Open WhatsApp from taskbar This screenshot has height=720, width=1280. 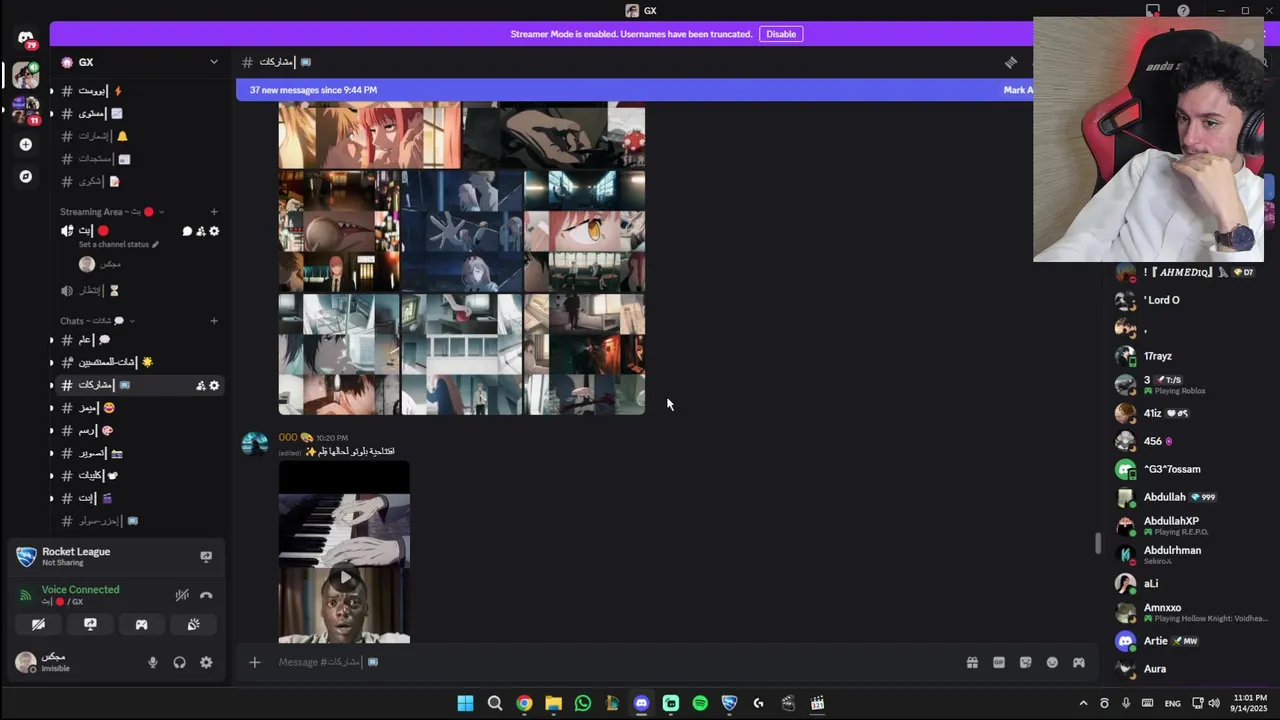coord(583,704)
